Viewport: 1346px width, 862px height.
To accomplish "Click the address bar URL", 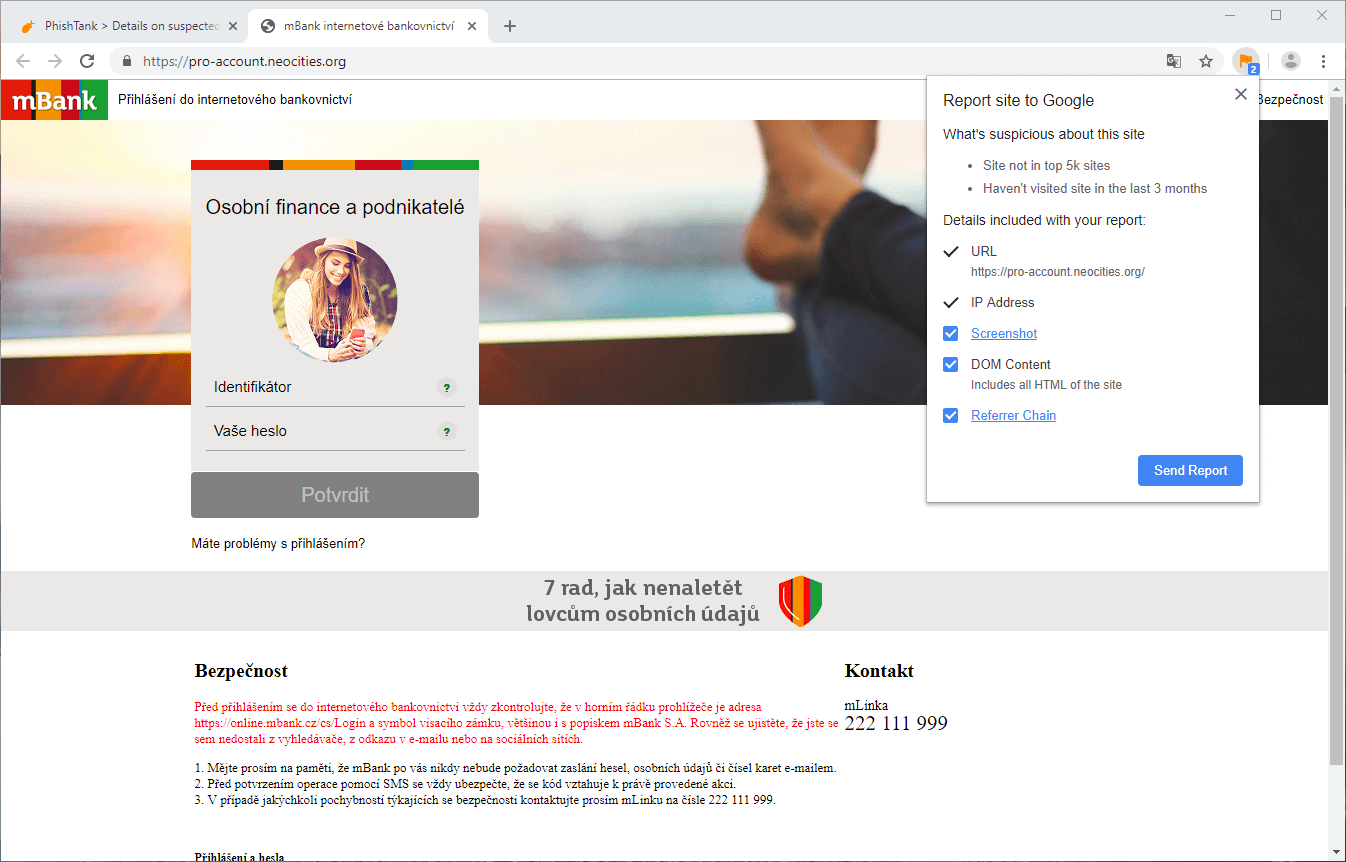I will pyautogui.click(x=245, y=61).
